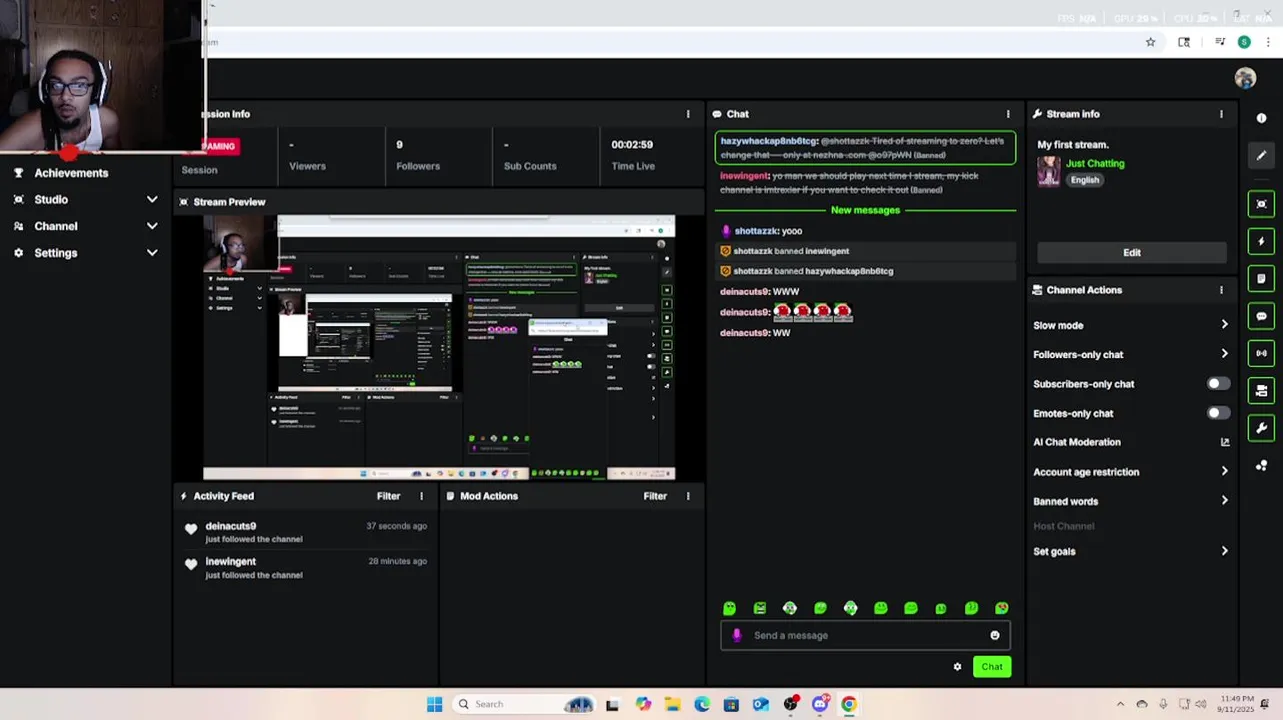Screen dimensions: 1283x720
Task: Open the Session info panel kebab menu
Action: pyautogui.click(x=687, y=114)
